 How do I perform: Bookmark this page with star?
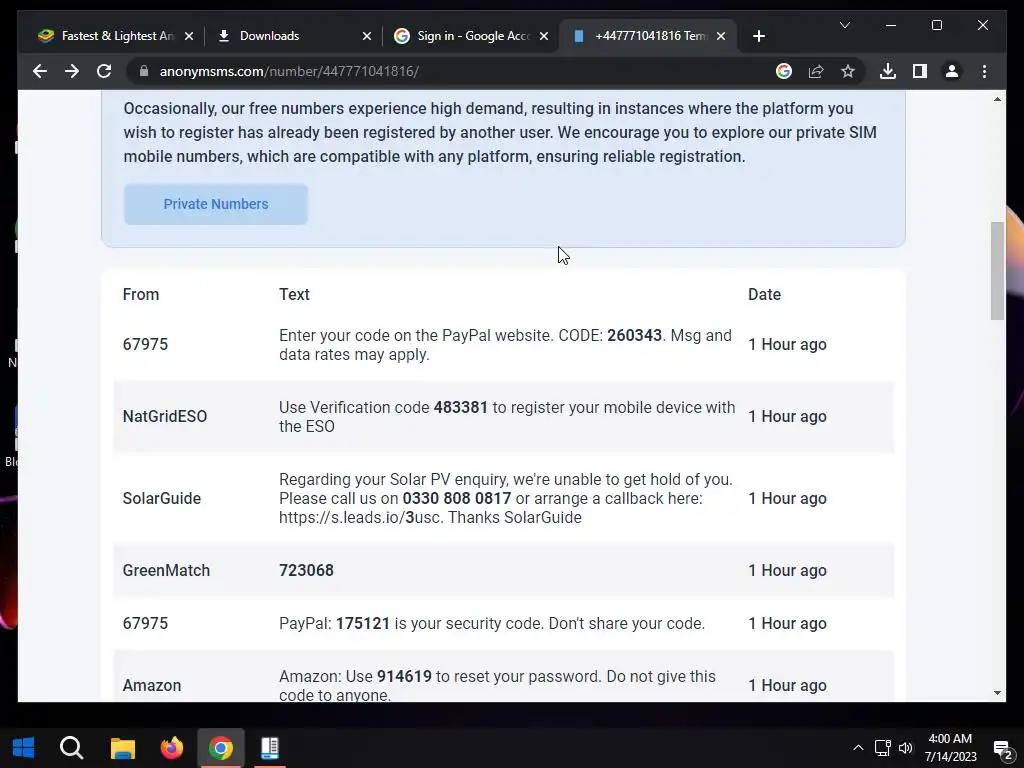pyautogui.click(x=848, y=71)
